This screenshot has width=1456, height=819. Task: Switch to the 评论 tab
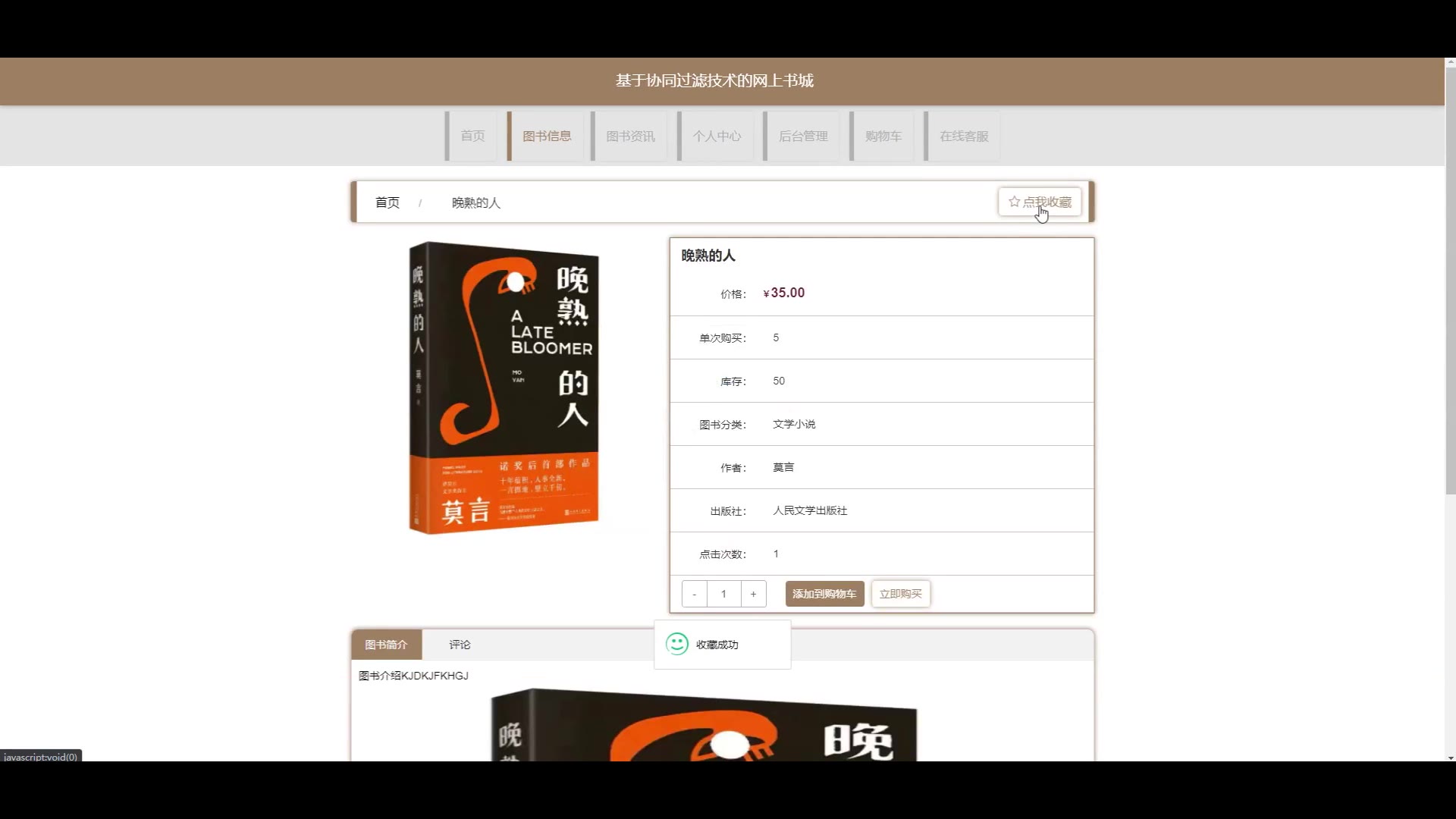pos(460,645)
